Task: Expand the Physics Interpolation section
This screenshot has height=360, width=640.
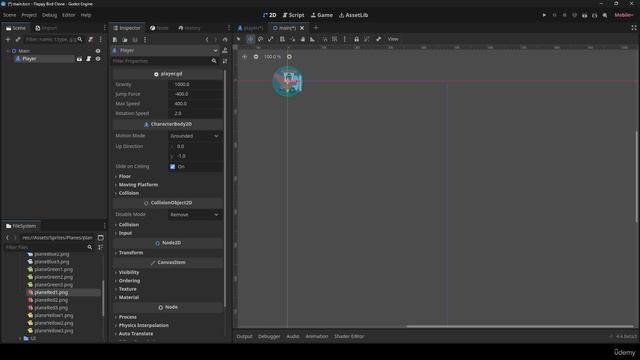Action: pyautogui.click(x=143, y=325)
